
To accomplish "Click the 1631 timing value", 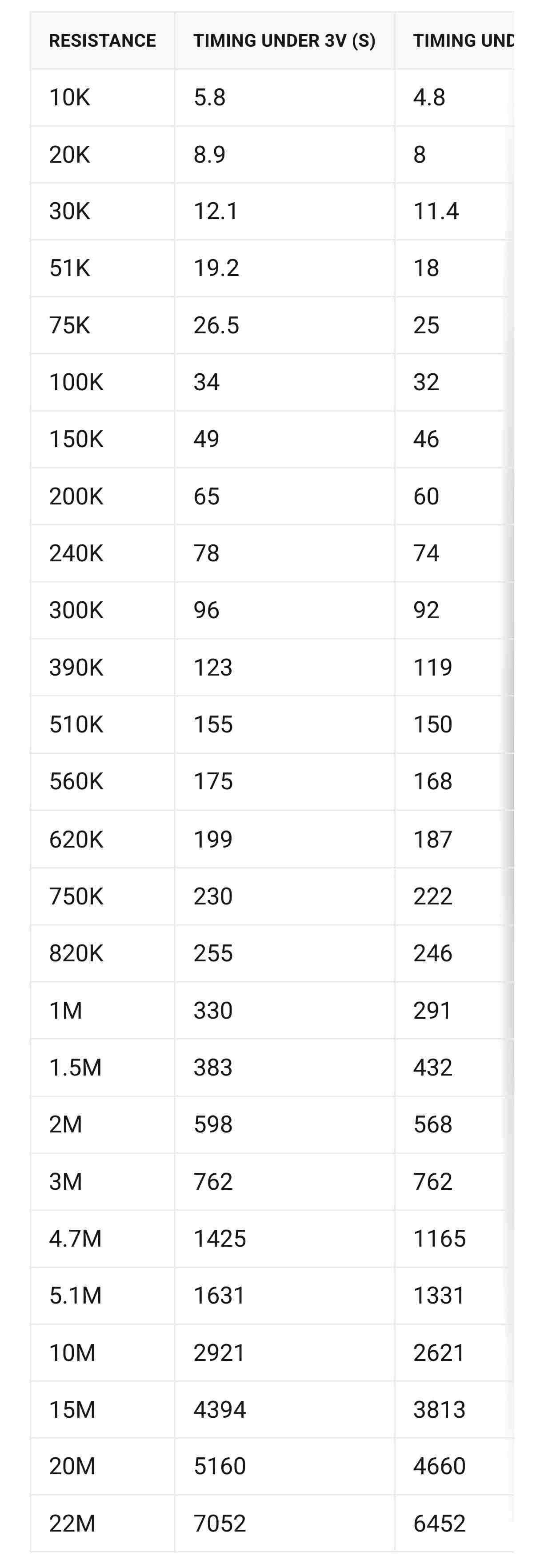I will pos(219,1295).
